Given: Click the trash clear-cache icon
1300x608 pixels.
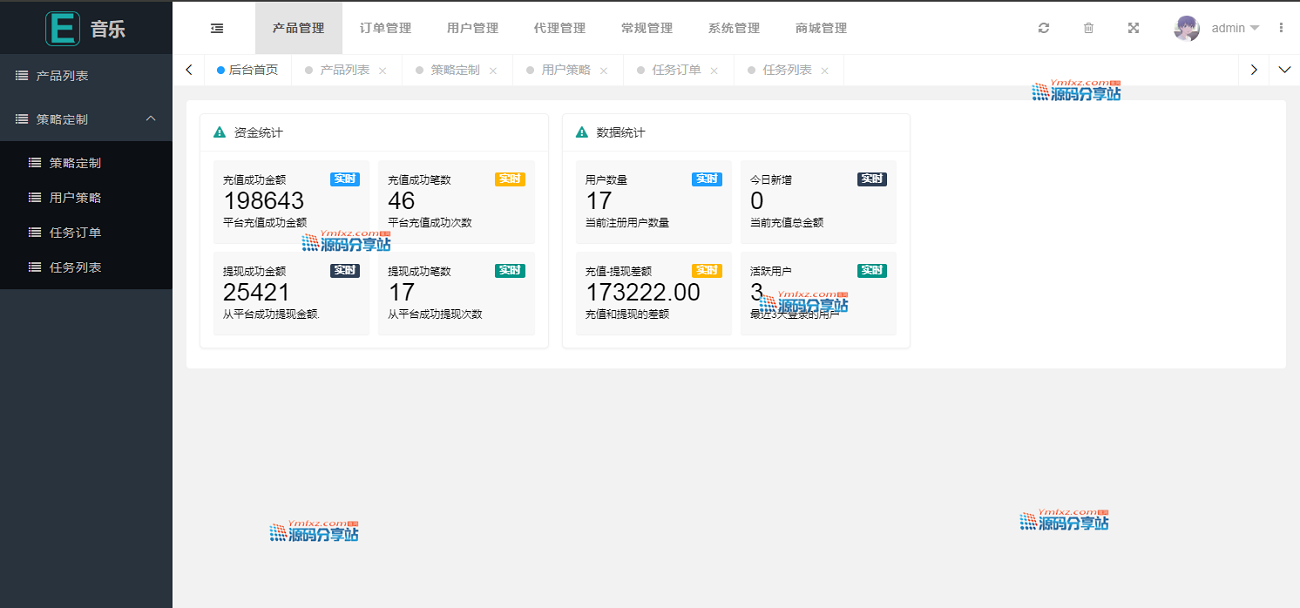Looking at the screenshot, I should 1089,28.
